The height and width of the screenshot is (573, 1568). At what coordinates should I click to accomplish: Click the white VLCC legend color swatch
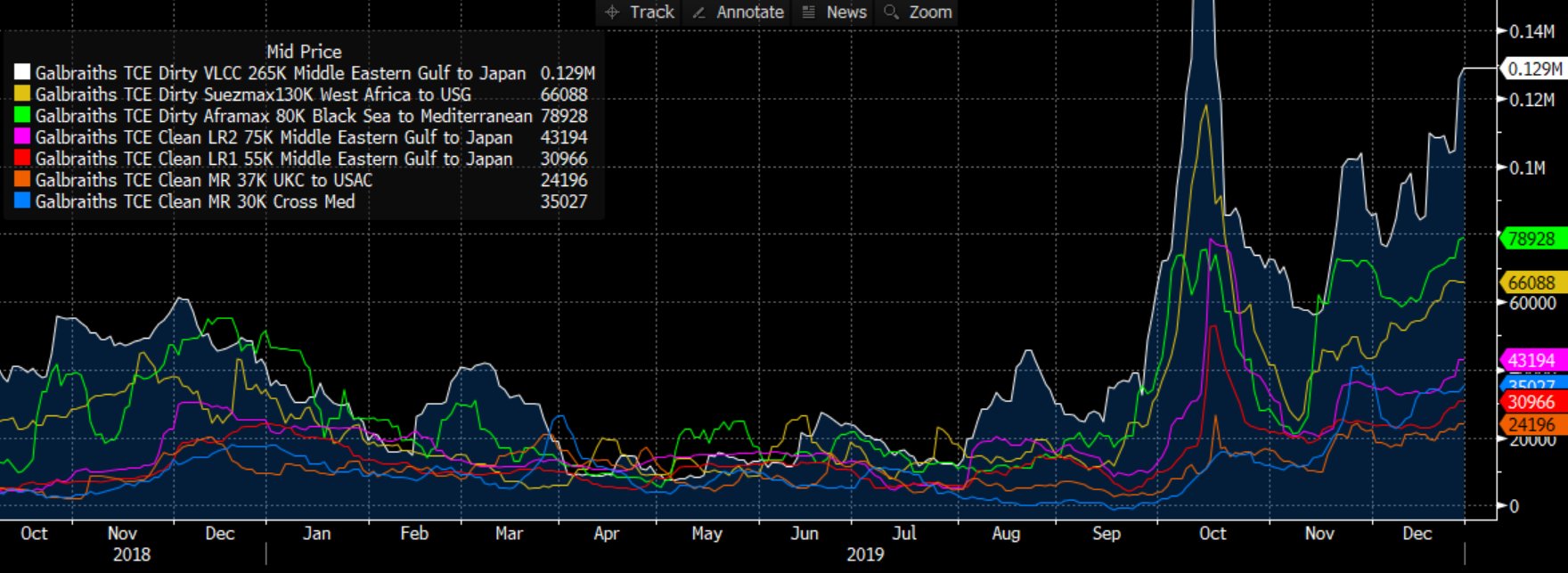click(x=22, y=73)
